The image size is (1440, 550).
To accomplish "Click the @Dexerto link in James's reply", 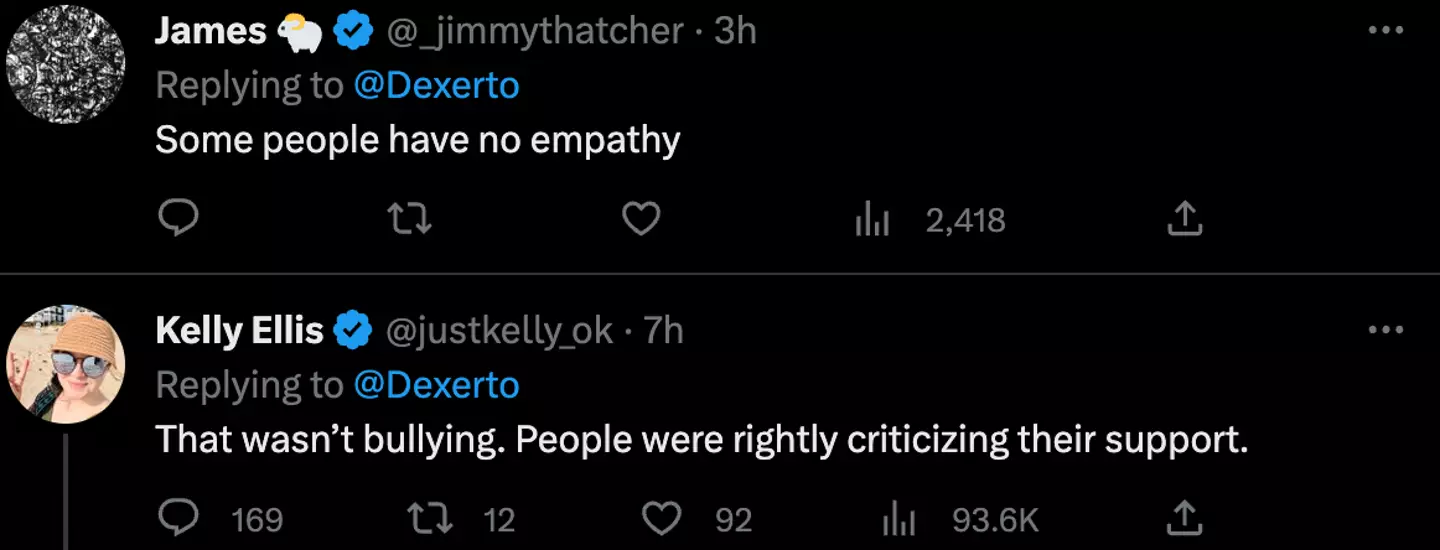I will [436, 86].
